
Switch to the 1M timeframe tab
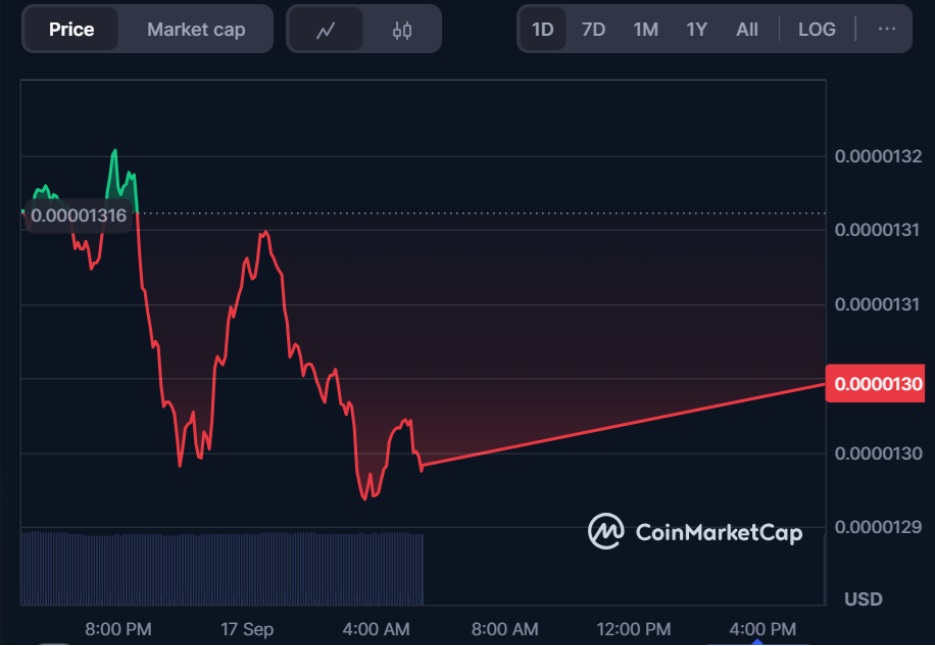click(x=645, y=29)
